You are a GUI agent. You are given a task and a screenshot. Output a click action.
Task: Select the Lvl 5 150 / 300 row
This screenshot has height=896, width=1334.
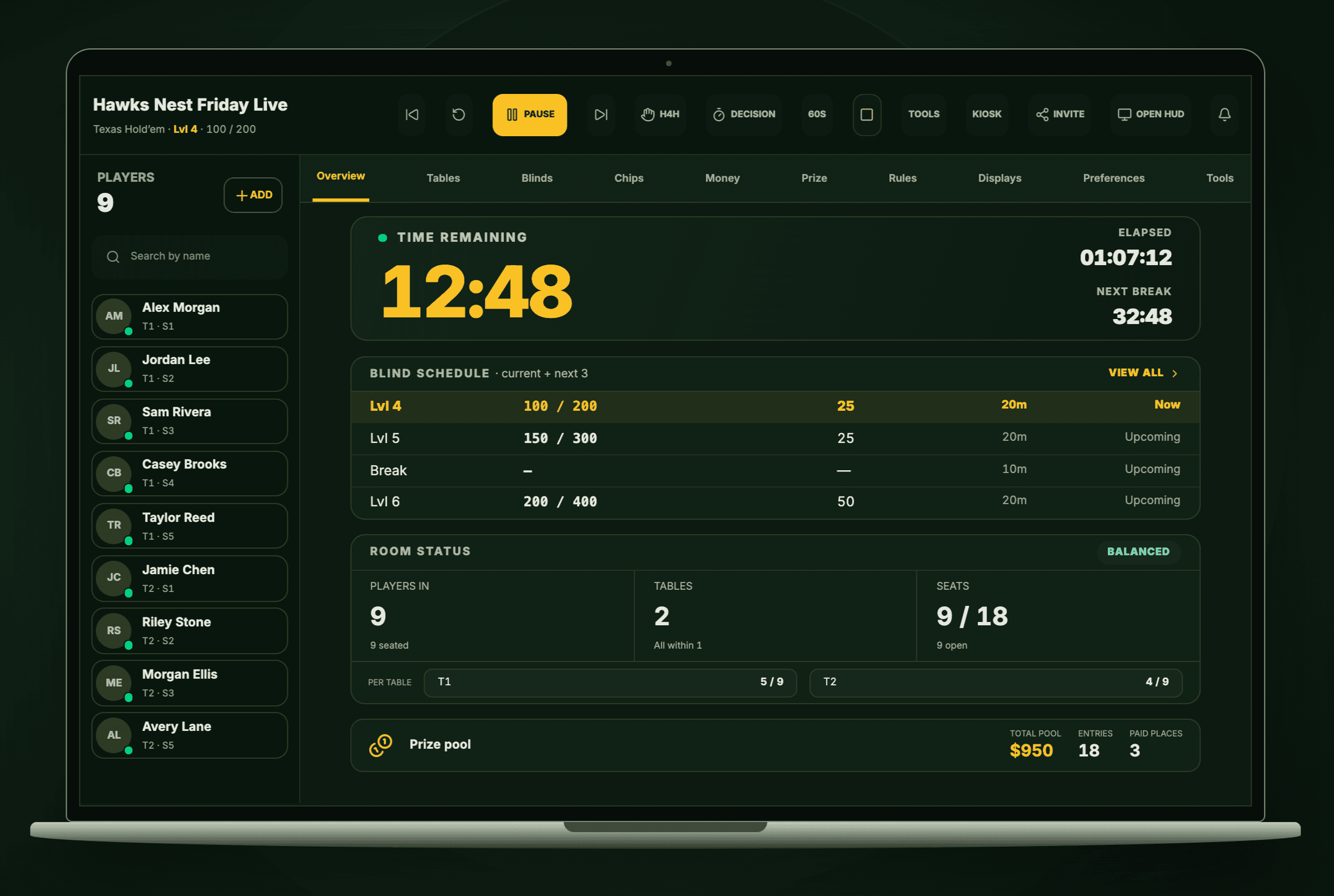[x=775, y=439]
